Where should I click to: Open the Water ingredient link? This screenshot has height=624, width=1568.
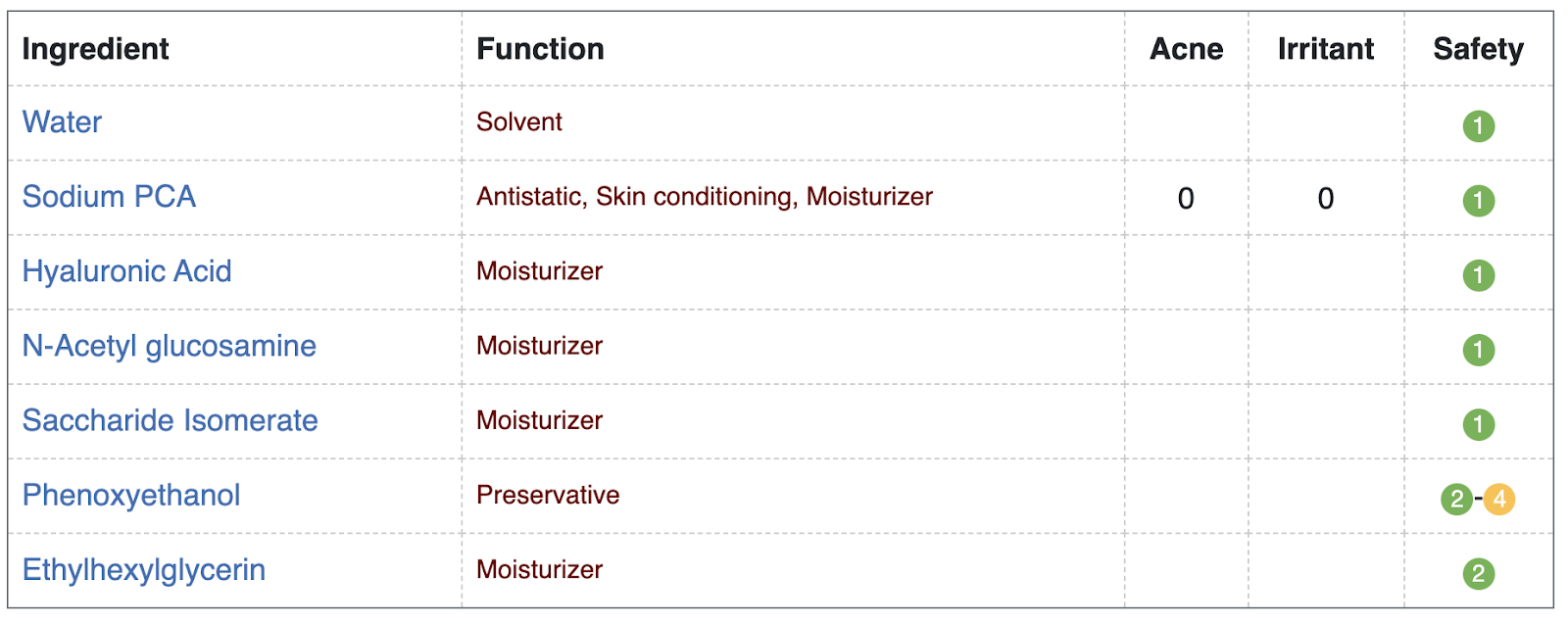(x=62, y=122)
